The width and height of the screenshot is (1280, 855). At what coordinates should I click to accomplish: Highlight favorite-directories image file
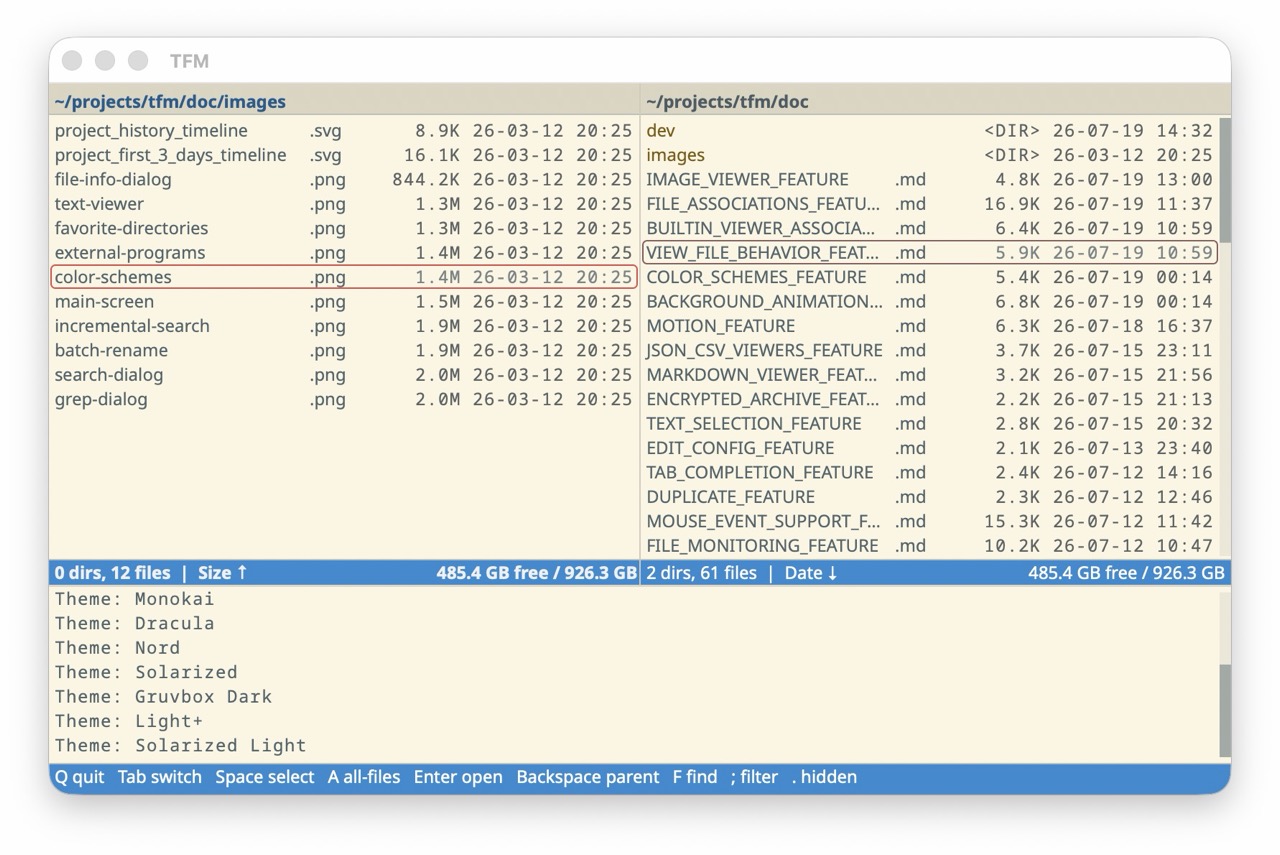click(344, 228)
